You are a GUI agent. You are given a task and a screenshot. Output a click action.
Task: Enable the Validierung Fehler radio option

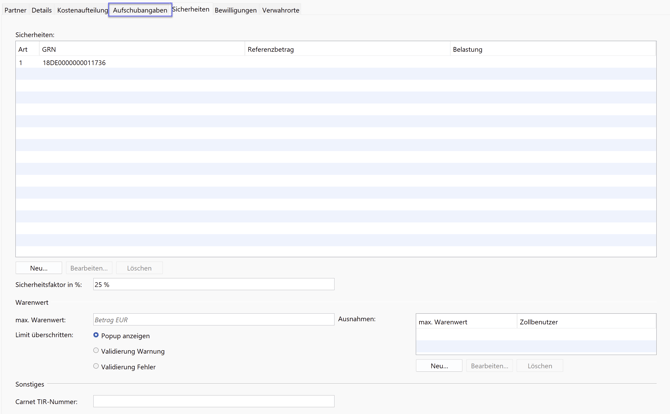point(96,367)
